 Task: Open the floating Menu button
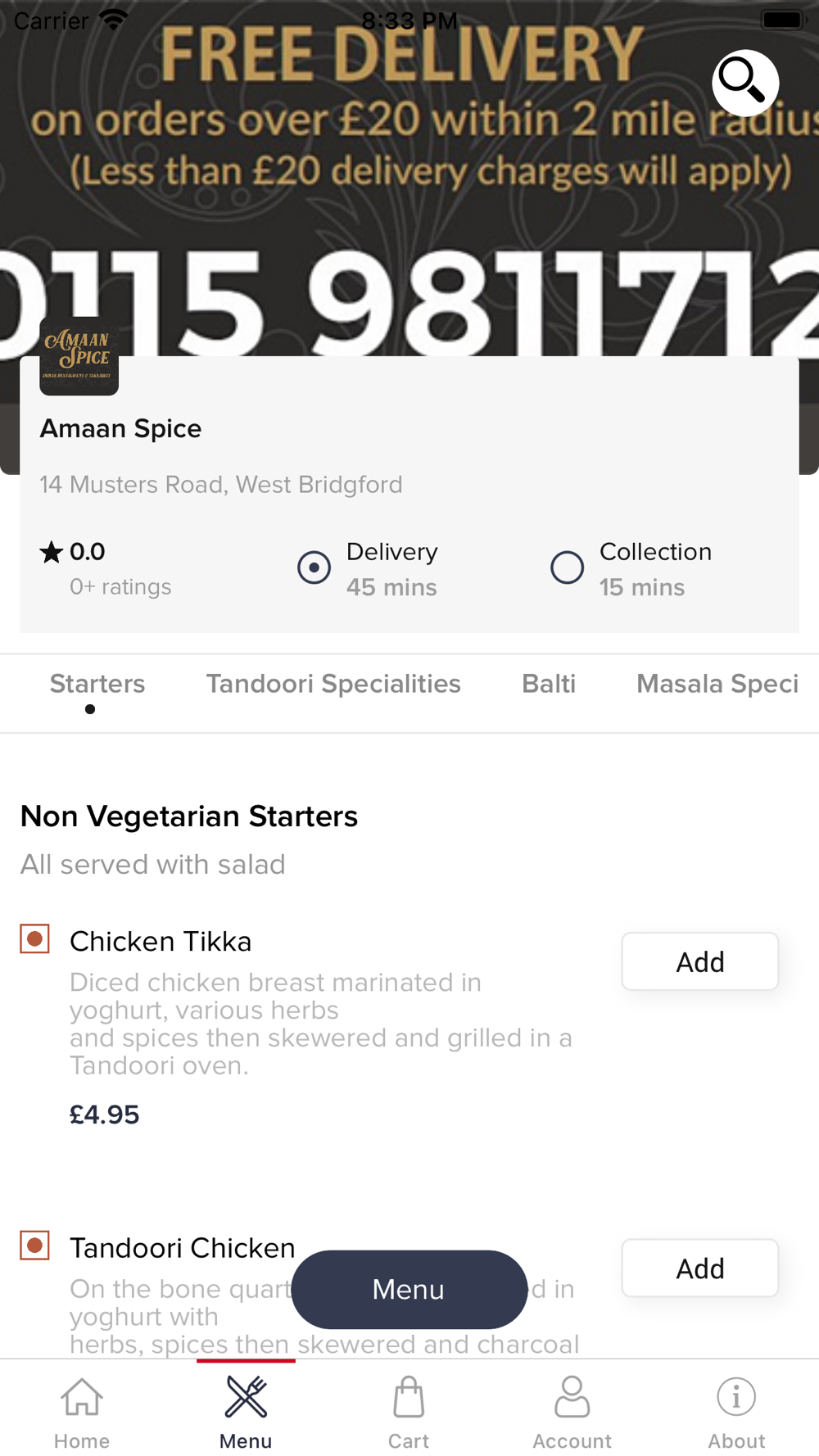pos(409,1289)
